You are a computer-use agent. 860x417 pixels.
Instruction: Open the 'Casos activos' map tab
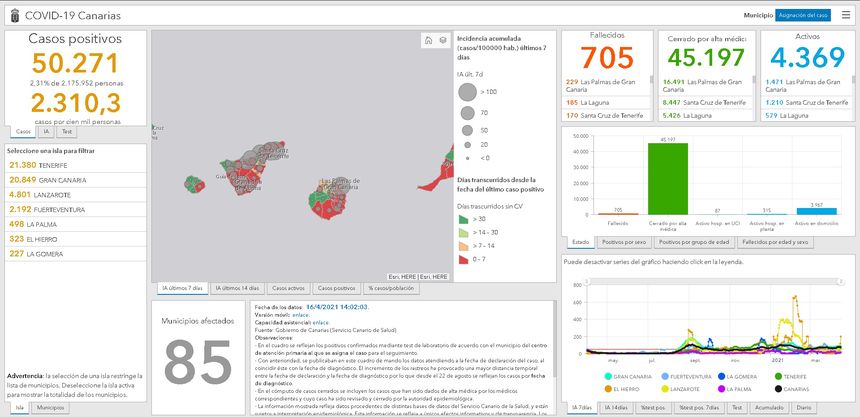point(288,288)
